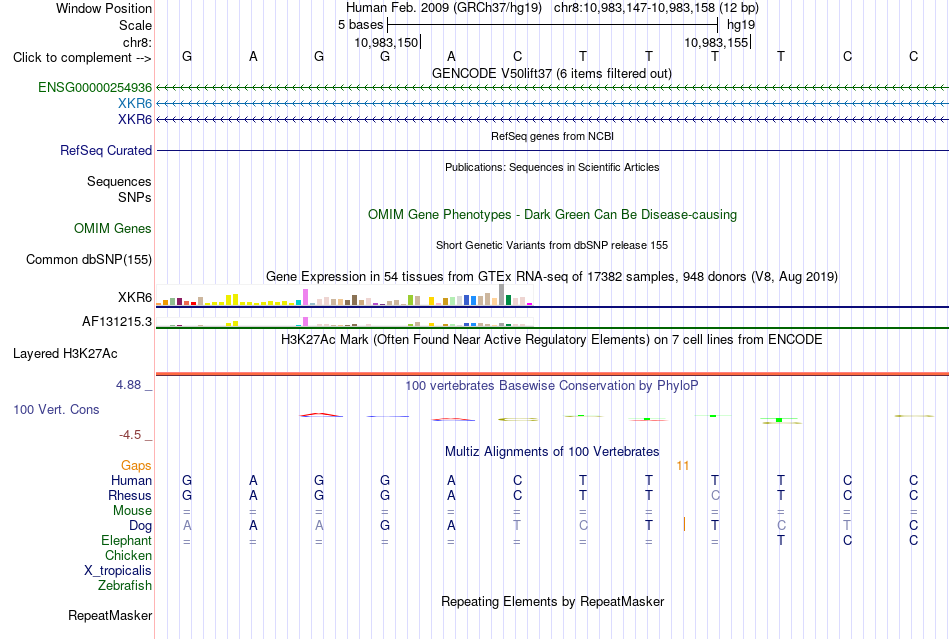
Task: Click '100 vertebrates Basewise Conservation by PhyloP'
Action: click(552, 385)
